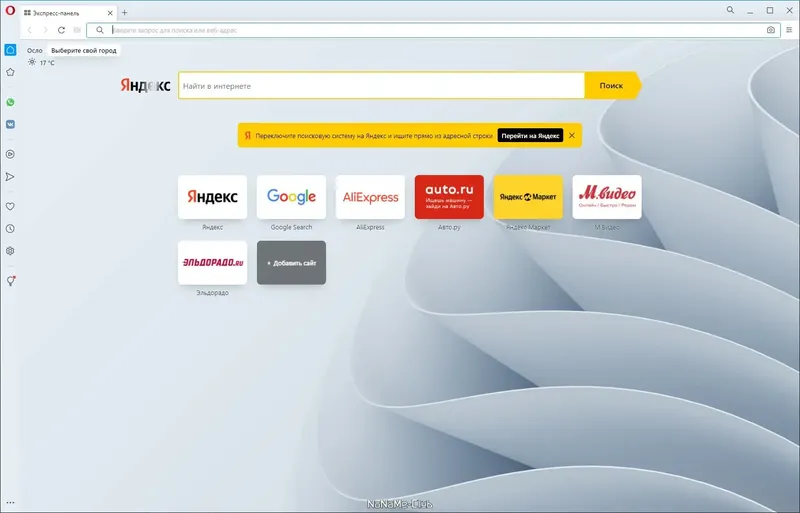The height and width of the screenshot is (513, 800).
Task: Click the Speed Dial grid toolbar icon
Action: [77, 30]
